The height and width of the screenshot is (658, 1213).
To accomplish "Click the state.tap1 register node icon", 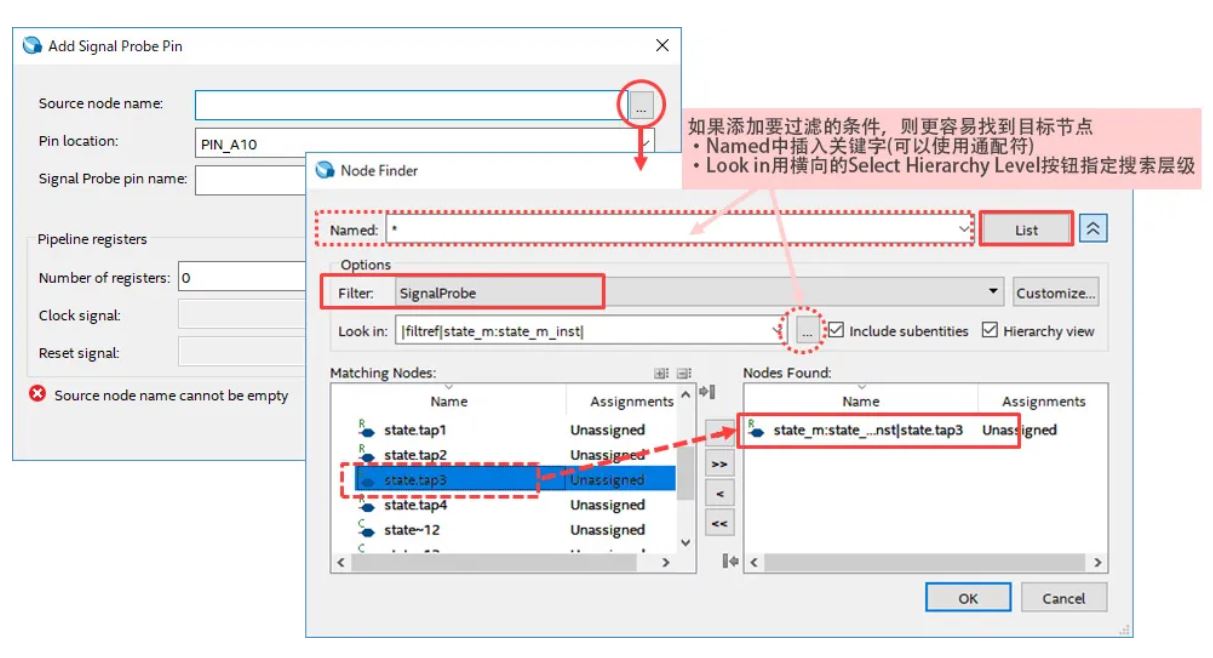I will click(367, 430).
